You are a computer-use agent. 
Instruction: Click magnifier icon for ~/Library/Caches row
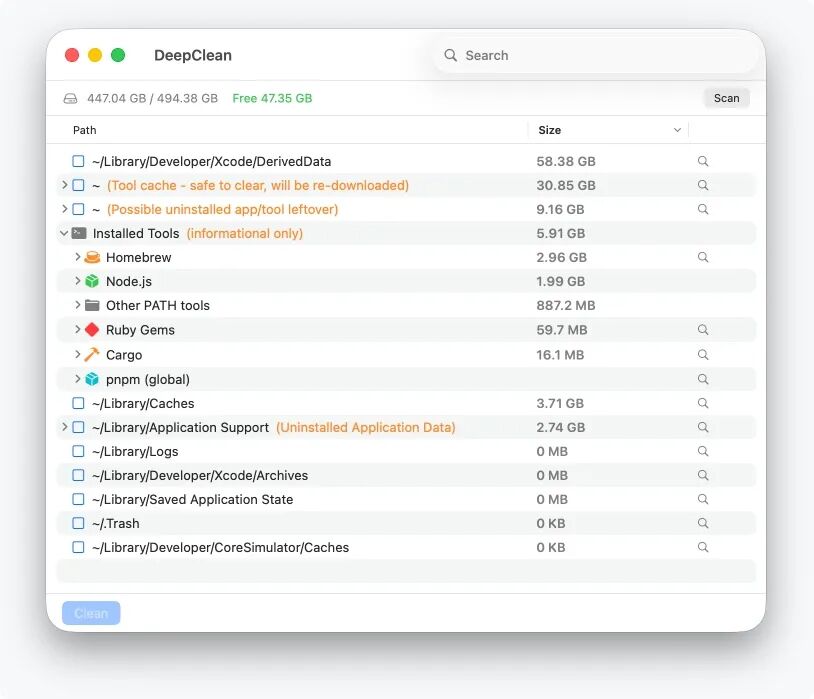pos(703,403)
